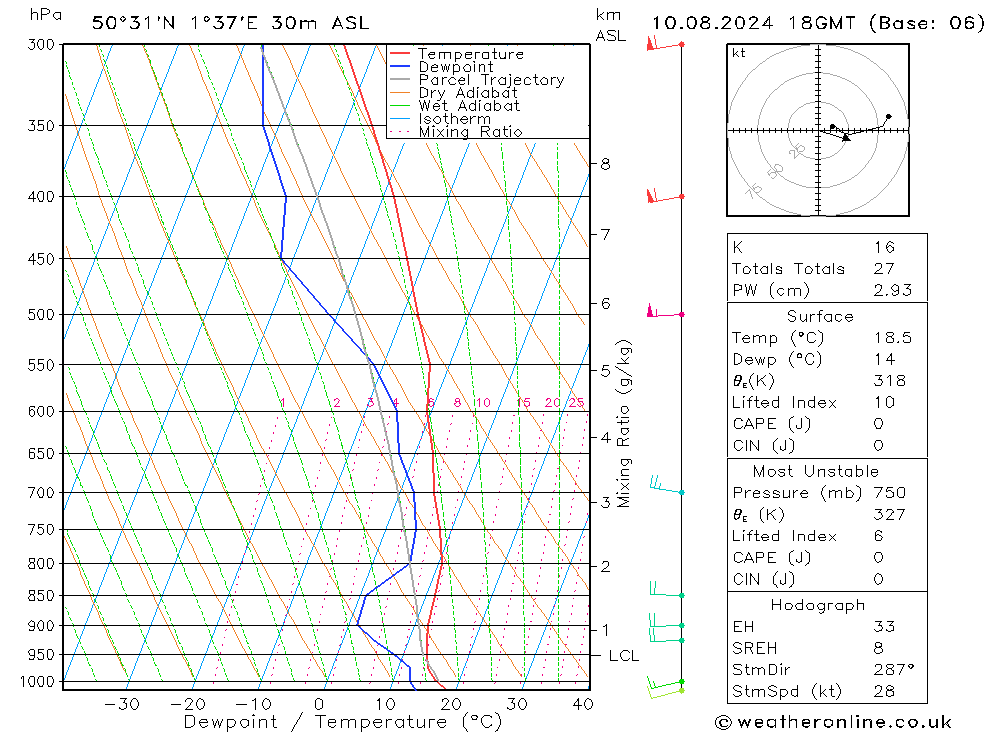Click the StmDir value 287°

(894, 670)
